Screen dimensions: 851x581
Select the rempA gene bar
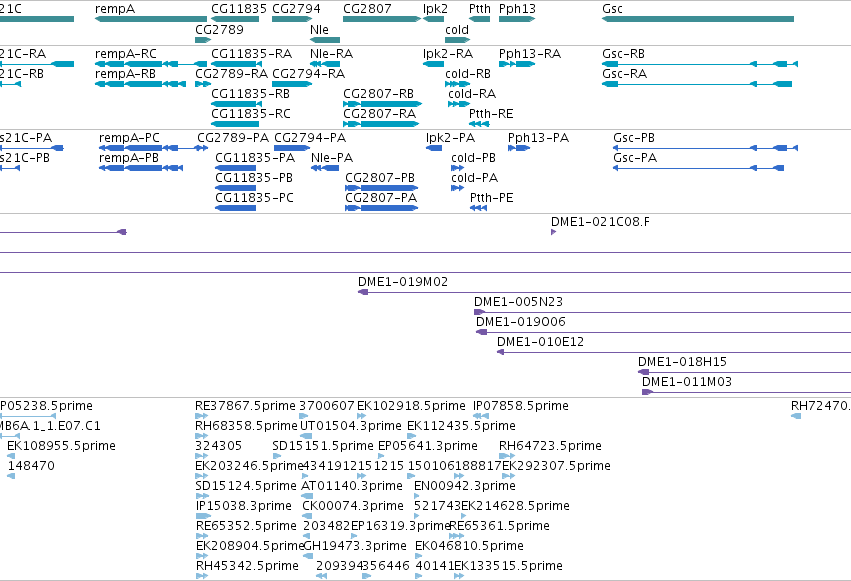151,19
